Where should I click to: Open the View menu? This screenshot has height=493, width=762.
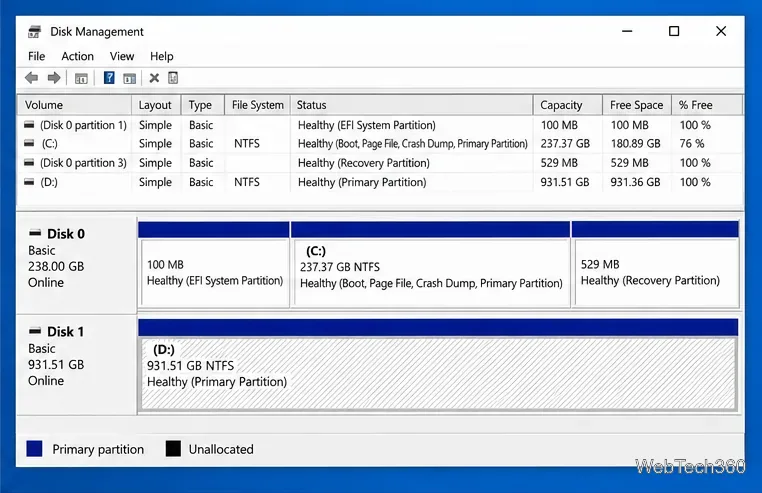pyautogui.click(x=121, y=56)
